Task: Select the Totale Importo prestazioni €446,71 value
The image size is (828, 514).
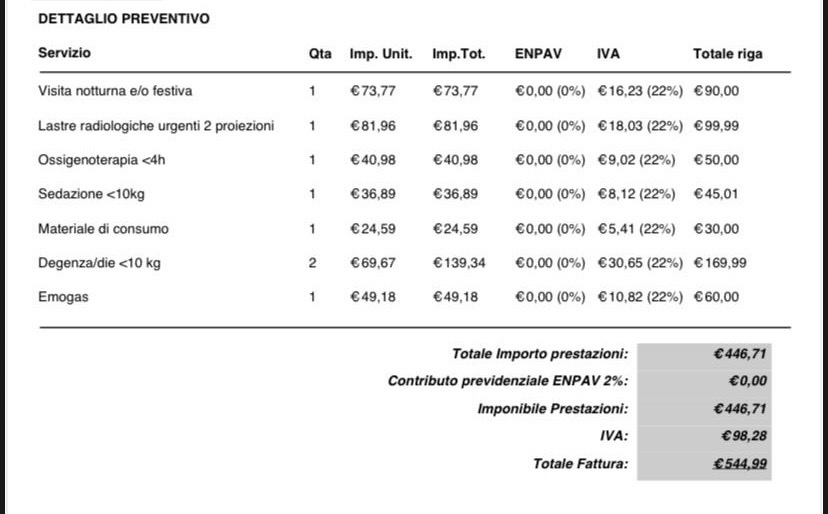Action: tap(740, 353)
